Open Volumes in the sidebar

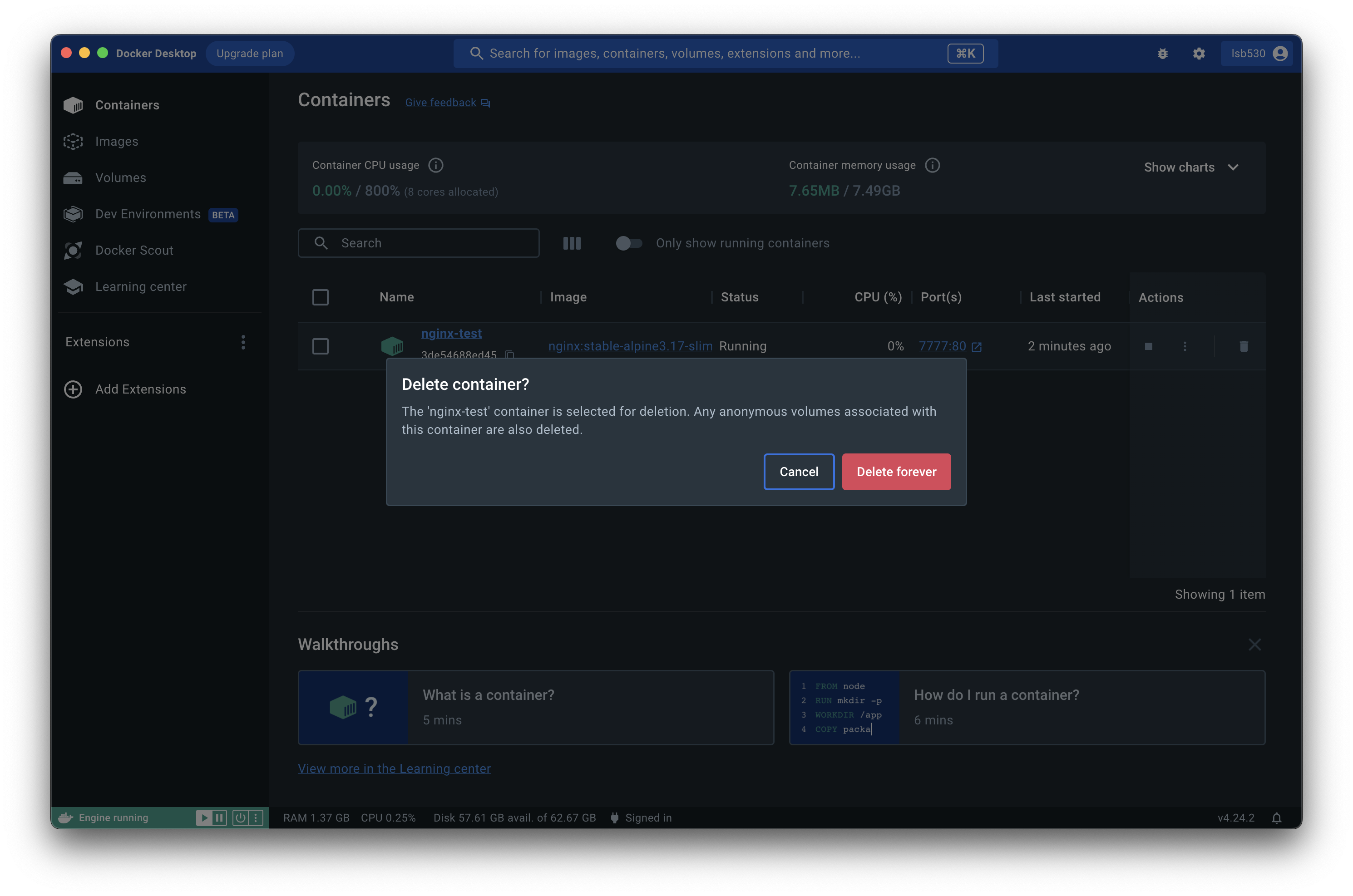(x=121, y=178)
